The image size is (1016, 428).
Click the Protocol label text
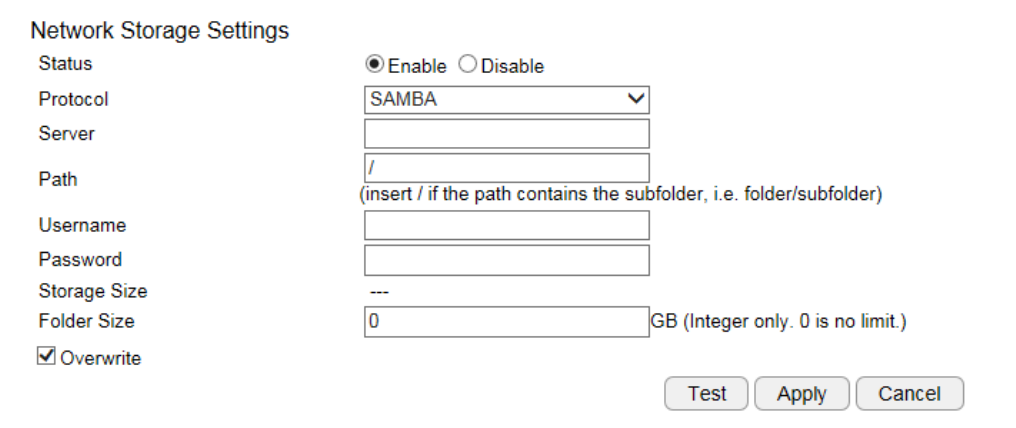point(73,99)
